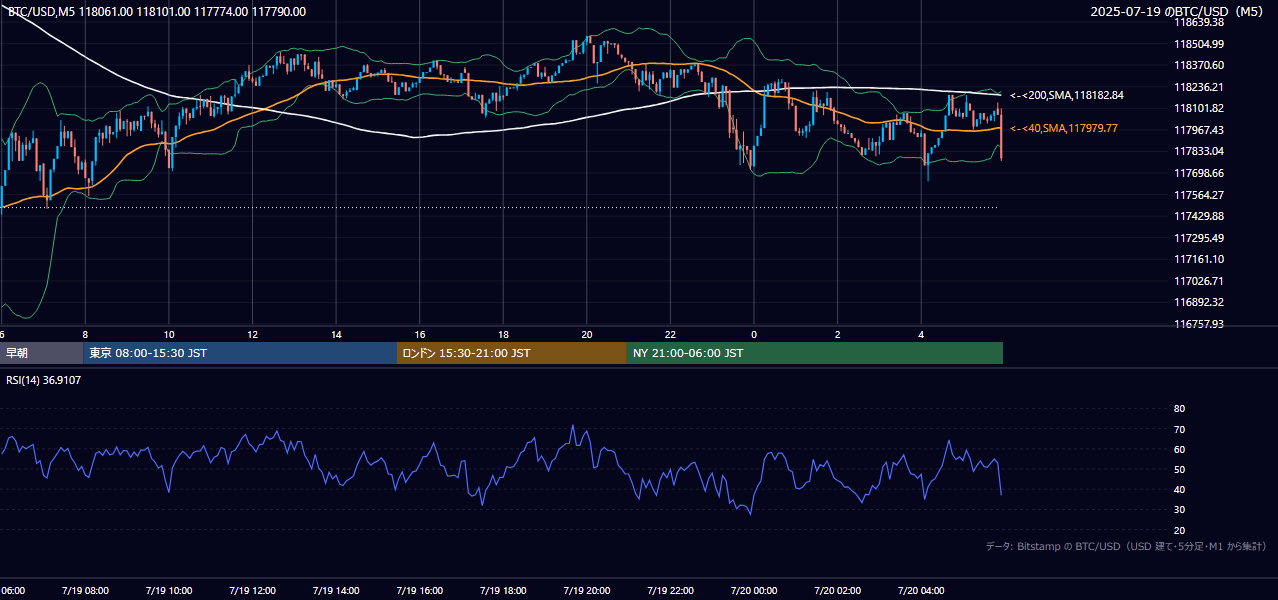1278x600 pixels.
Task: Click RSI axis level 60
Action: 1179,449
